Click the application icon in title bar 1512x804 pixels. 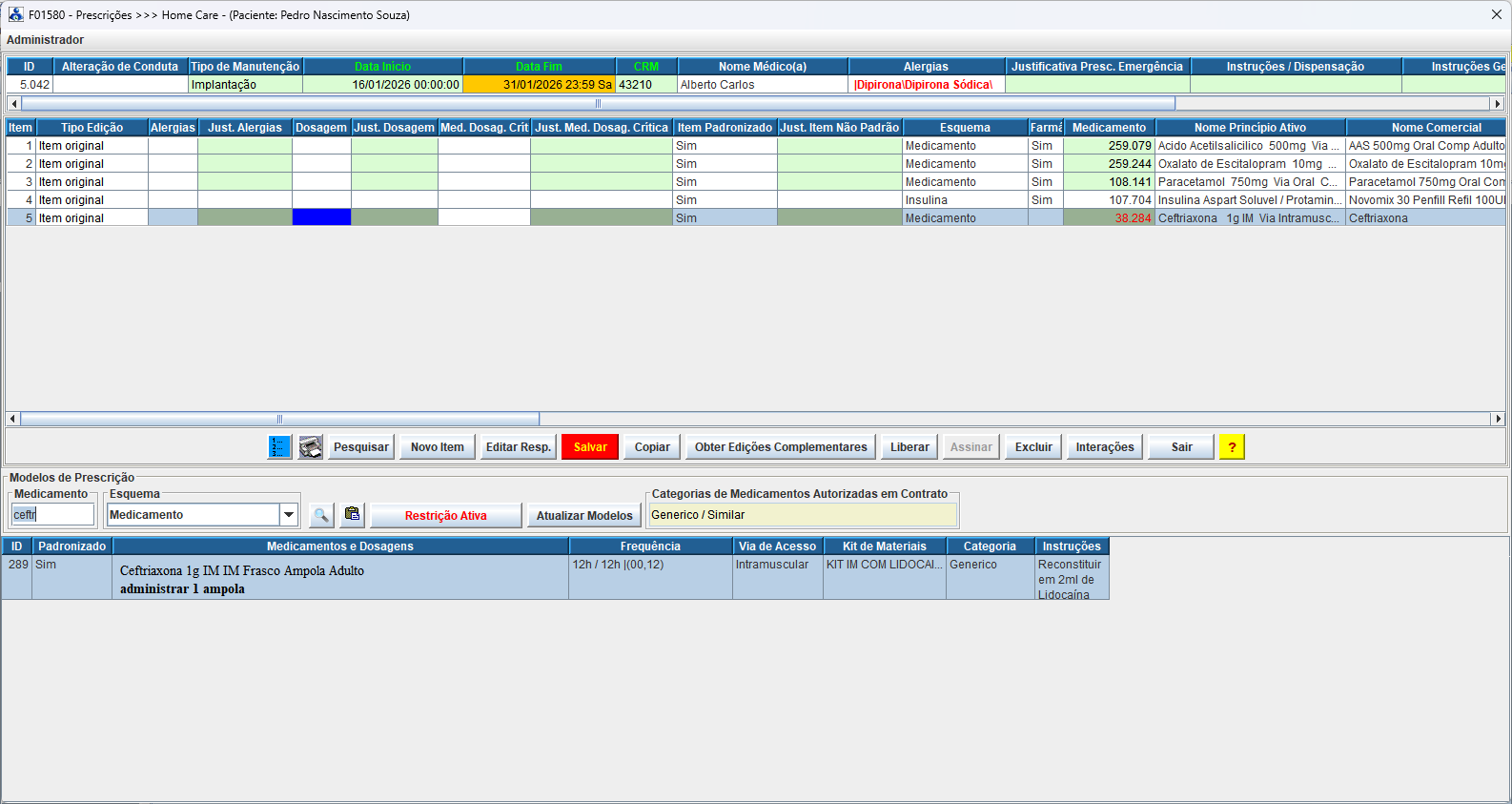pyautogui.click(x=15, y=15)
